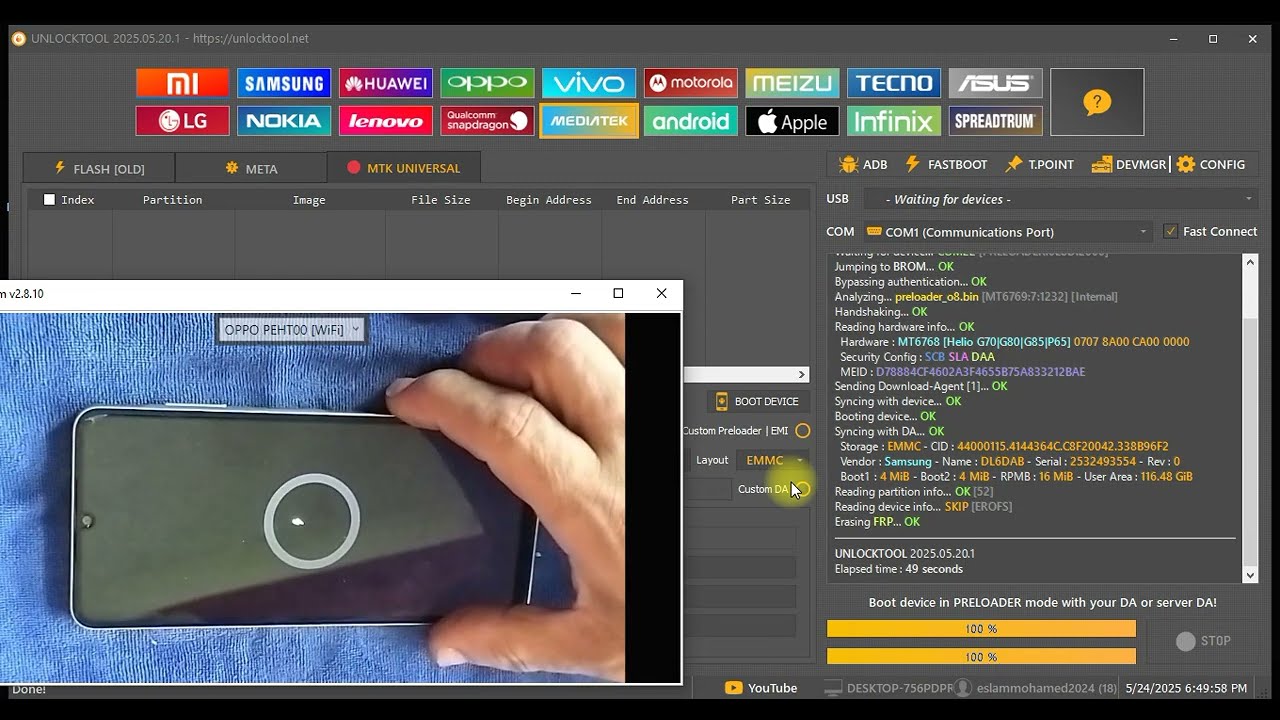
Task: Click the eslammohamed2024 account entry
Action: tap(1037, 688)
